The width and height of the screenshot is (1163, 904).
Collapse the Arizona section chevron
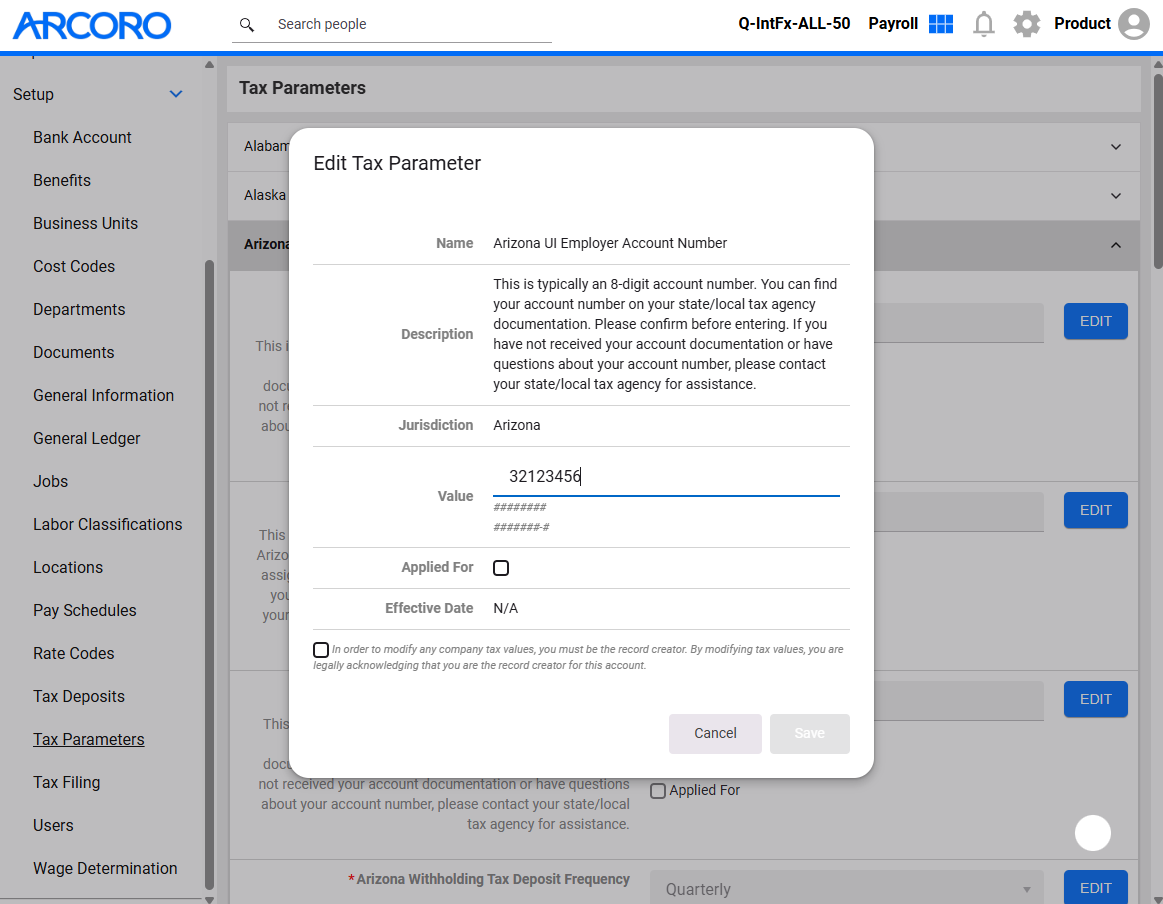(x=1116, y=245)
